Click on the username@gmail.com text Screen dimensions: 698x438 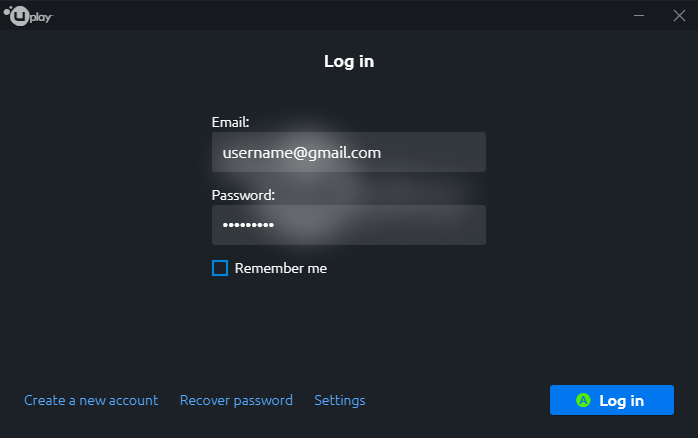pyautogui.click(x=301, y=153)
